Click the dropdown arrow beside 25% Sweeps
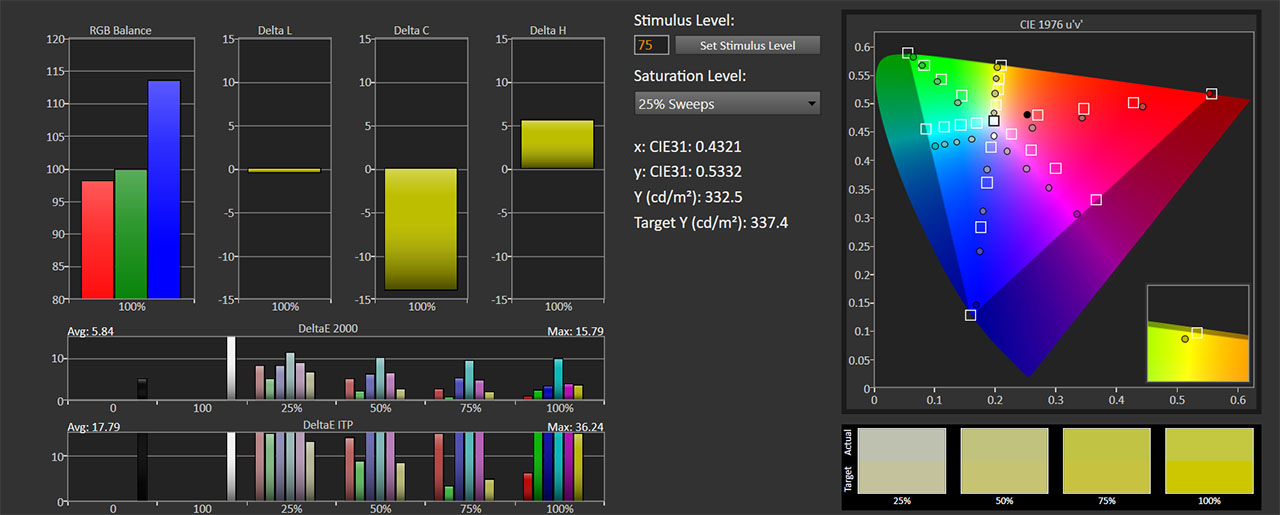Image resolution: width=1280 pixels, height=515 pixels. 811,103
